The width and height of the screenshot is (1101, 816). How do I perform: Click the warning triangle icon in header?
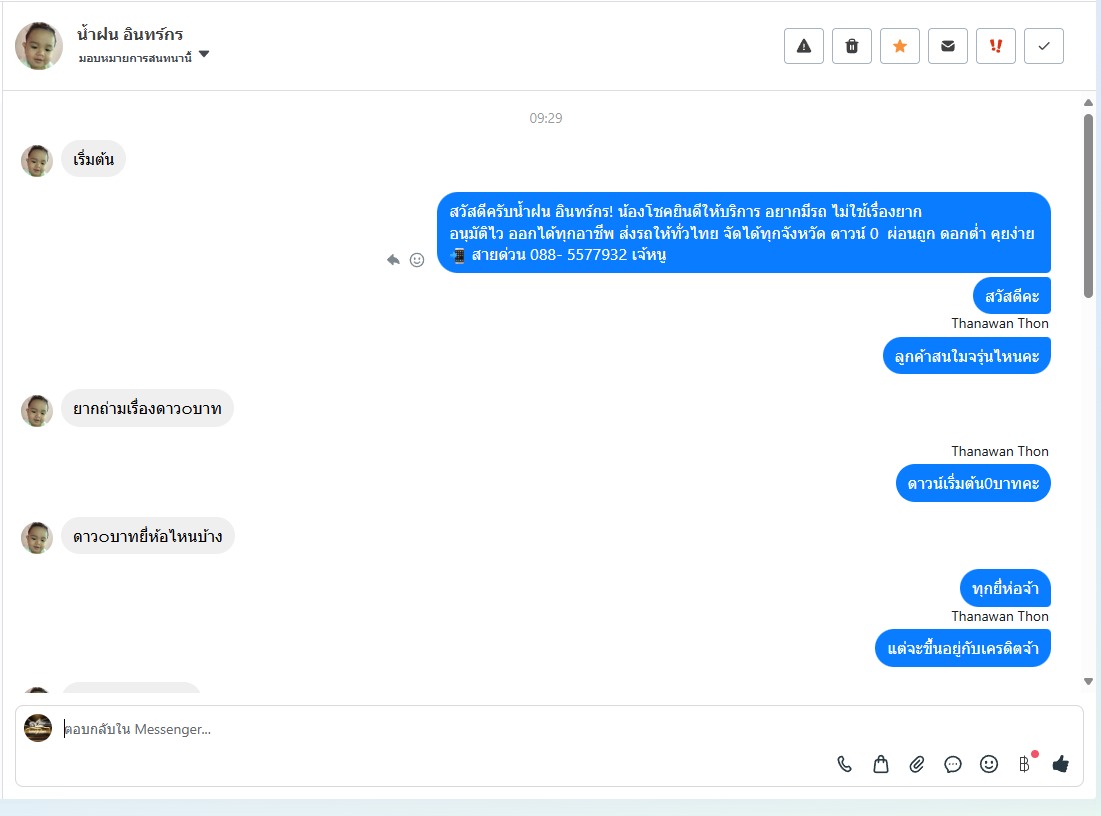tap(803, 46)
